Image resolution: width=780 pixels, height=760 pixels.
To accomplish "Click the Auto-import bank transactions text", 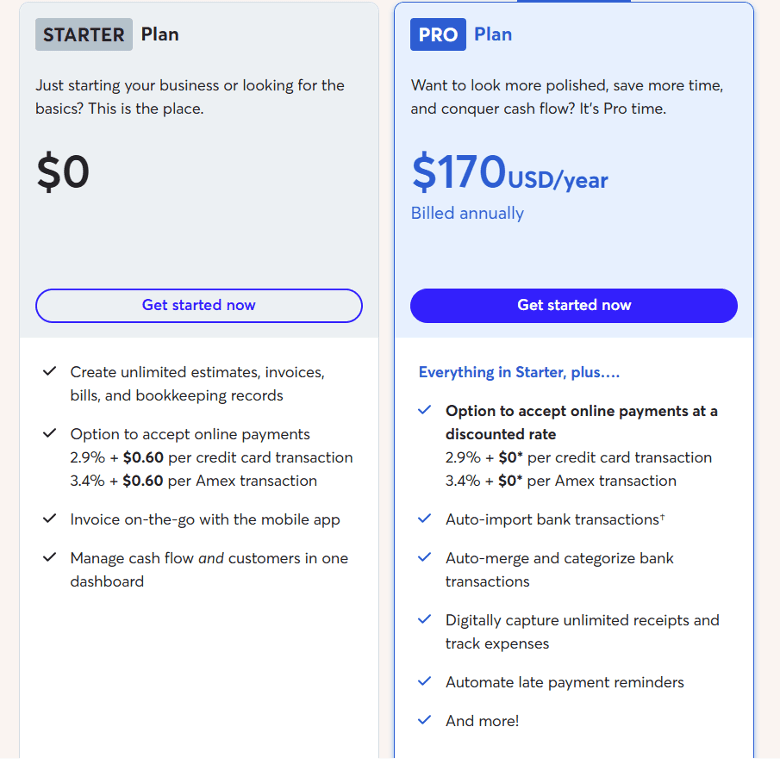I will coord(555,520).
